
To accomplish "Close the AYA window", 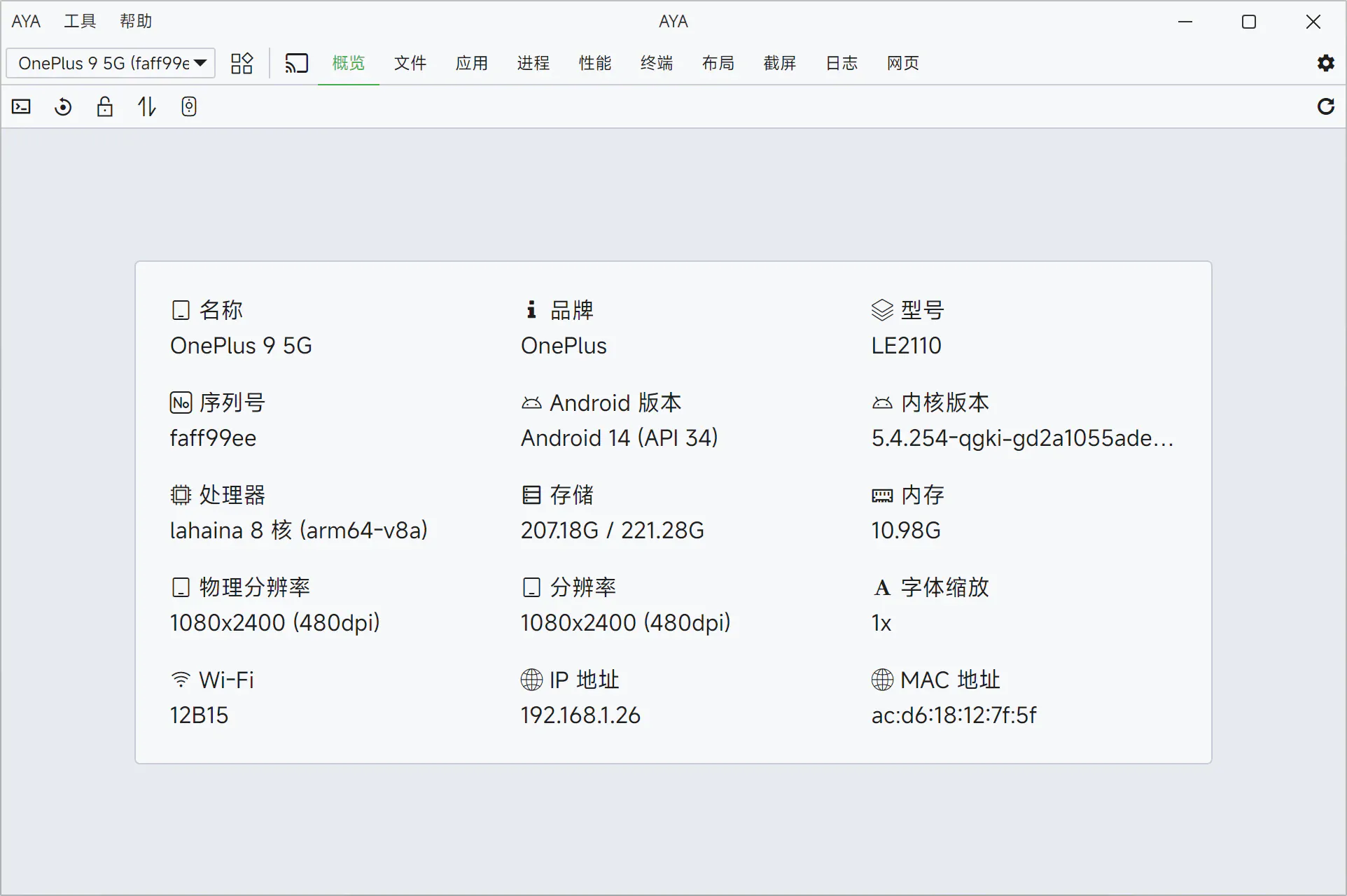I will [1313, 22].
